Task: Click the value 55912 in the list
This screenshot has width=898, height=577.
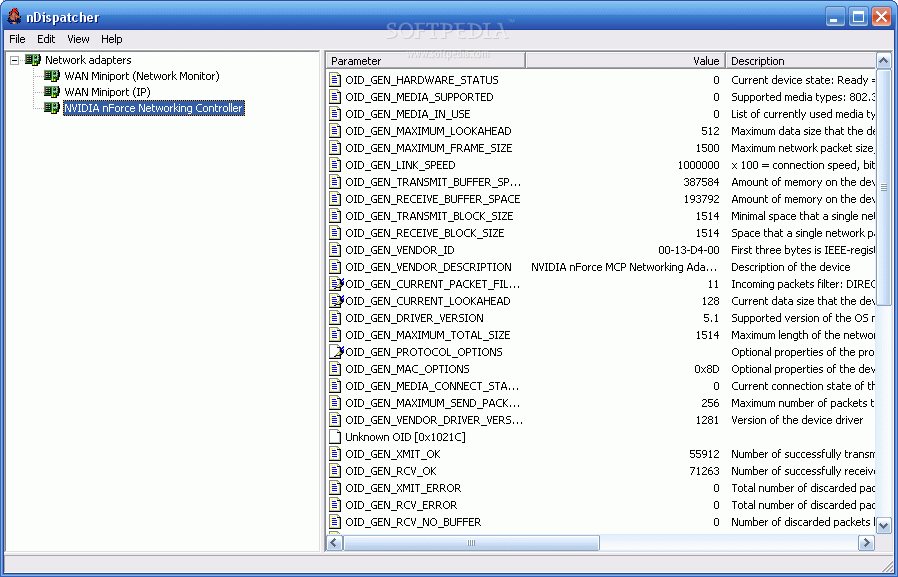Action: click(704, 455)
